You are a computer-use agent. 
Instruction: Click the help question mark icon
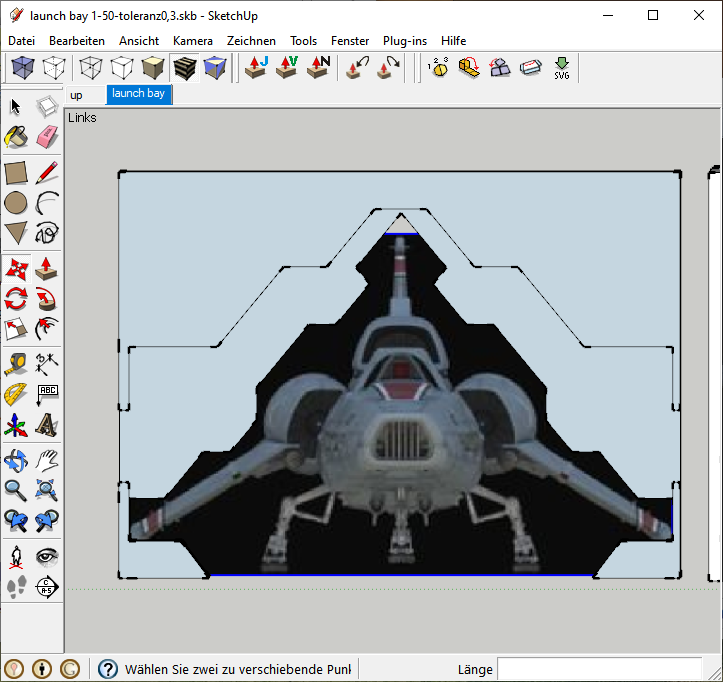(108, 669)
